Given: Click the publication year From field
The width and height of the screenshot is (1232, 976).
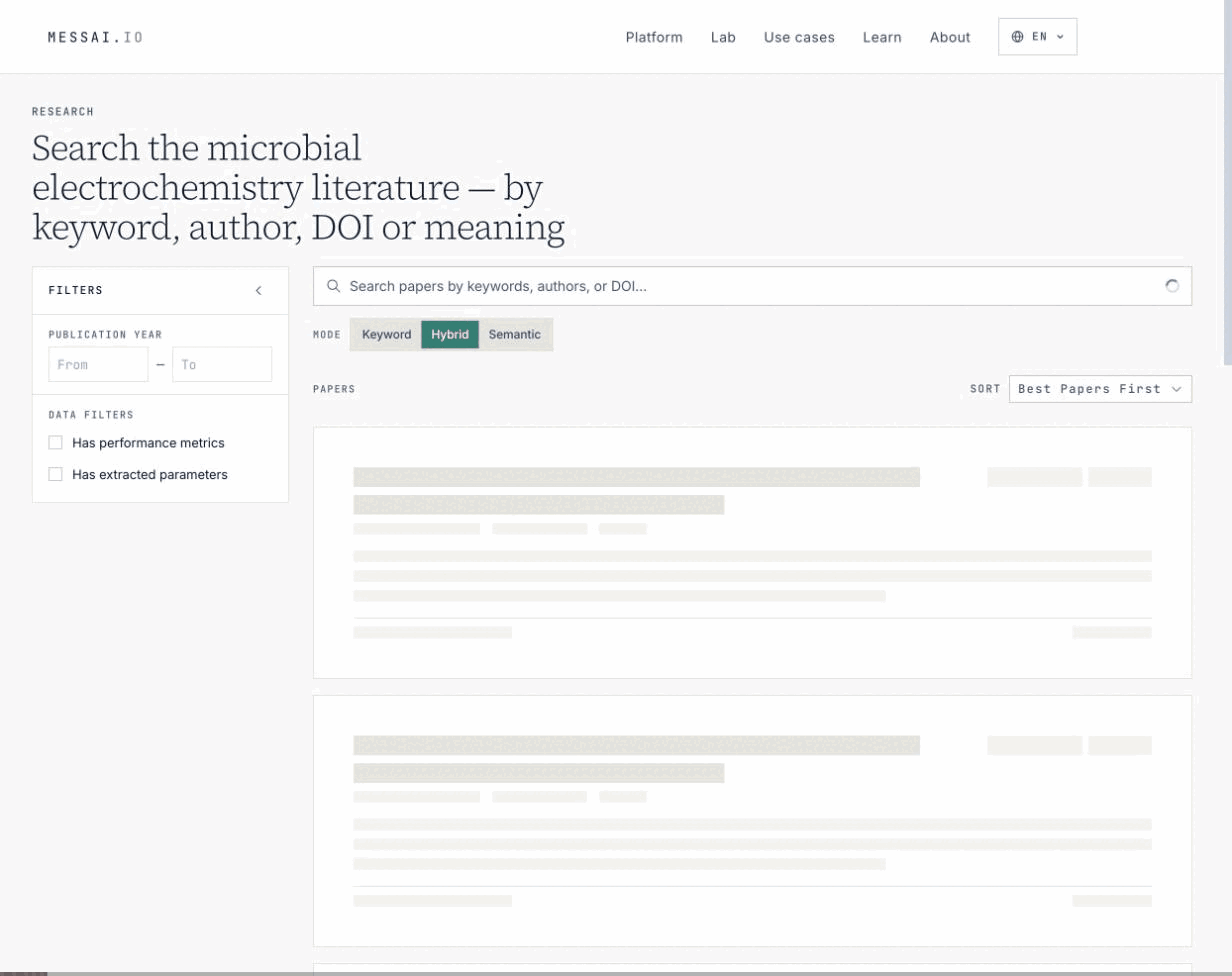Looking at the screenshot, I should coord(98,364).
